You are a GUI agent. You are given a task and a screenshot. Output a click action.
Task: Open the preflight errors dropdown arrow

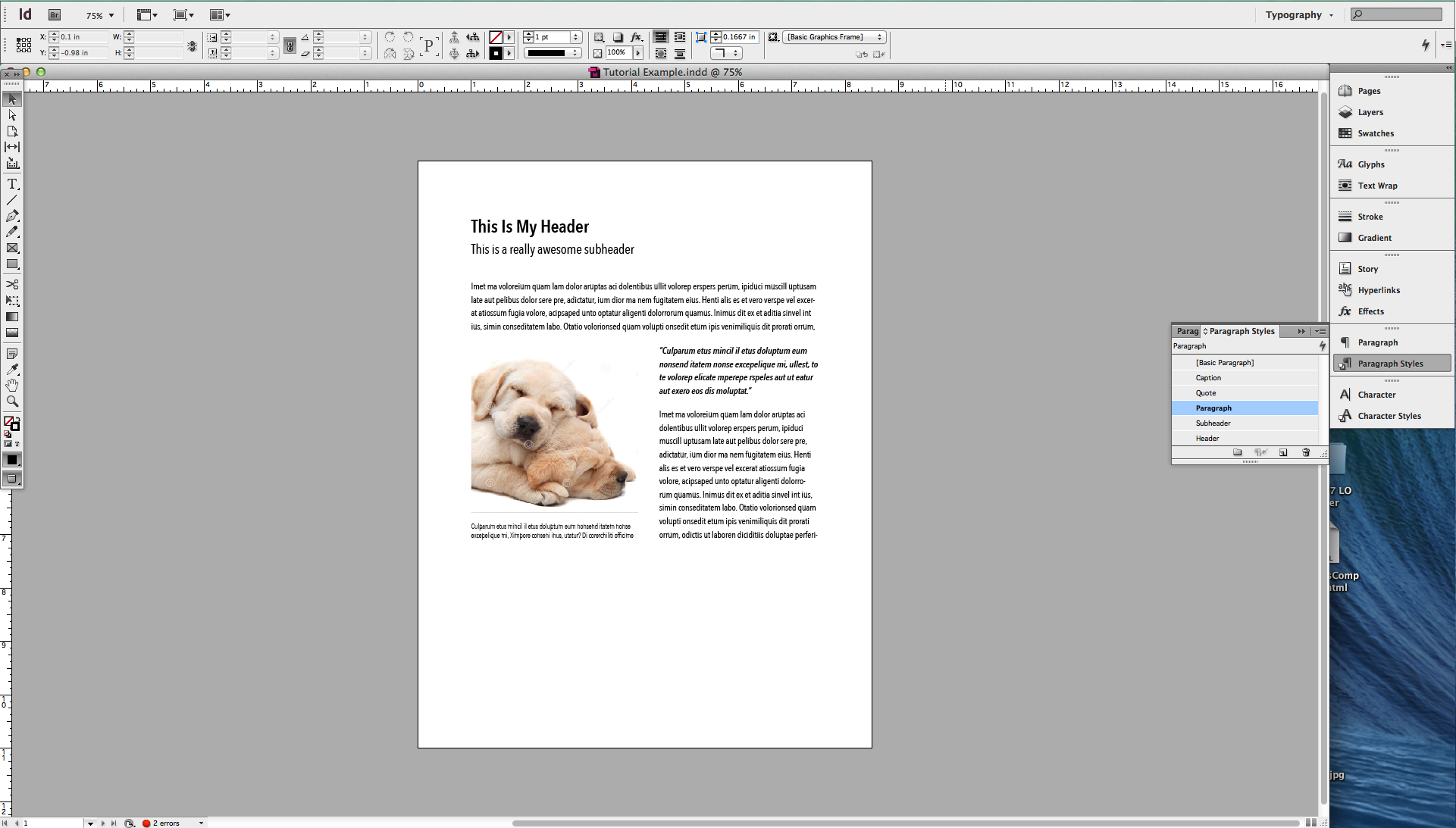pos(201,823)
